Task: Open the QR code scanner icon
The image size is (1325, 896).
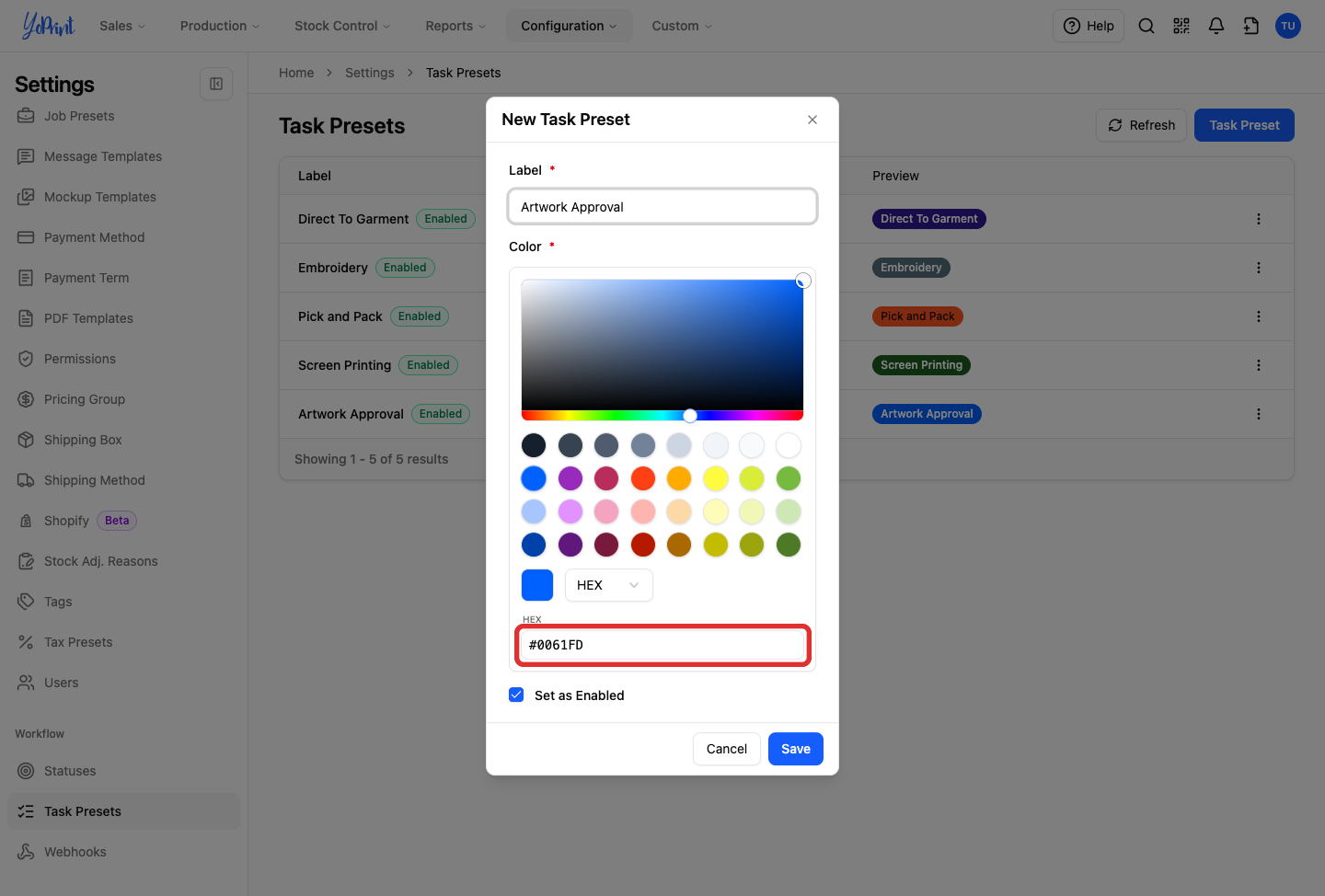Action: 1181,26
